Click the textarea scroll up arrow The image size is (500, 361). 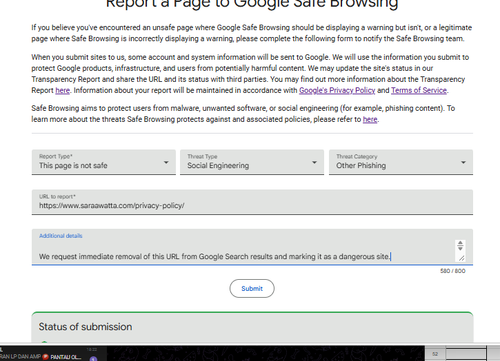(x=460, y=243)
